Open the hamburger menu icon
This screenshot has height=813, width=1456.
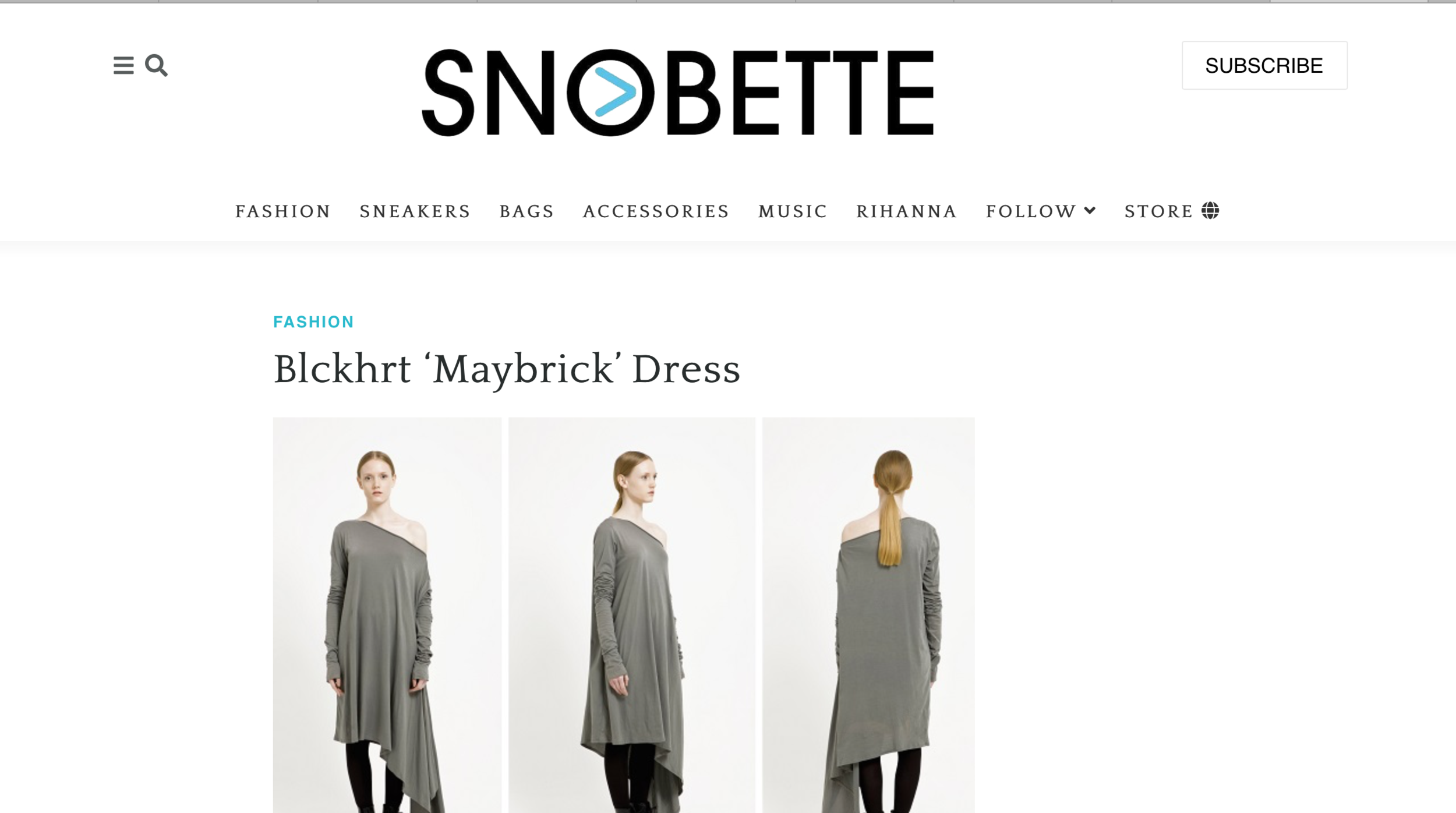pyautogui.click(x=123, y=65)
